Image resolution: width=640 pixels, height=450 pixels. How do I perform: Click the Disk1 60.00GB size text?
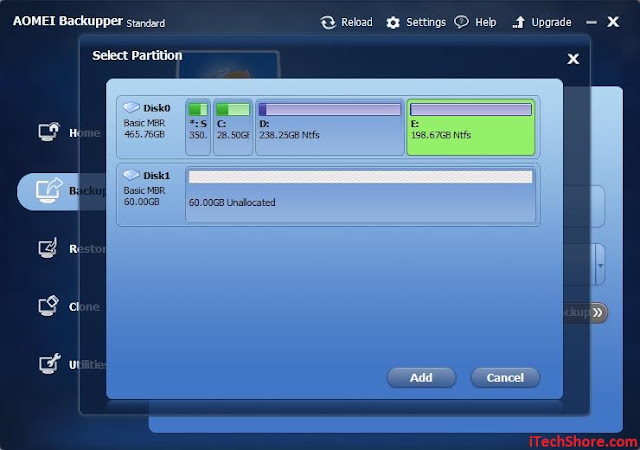click(141, 202)
